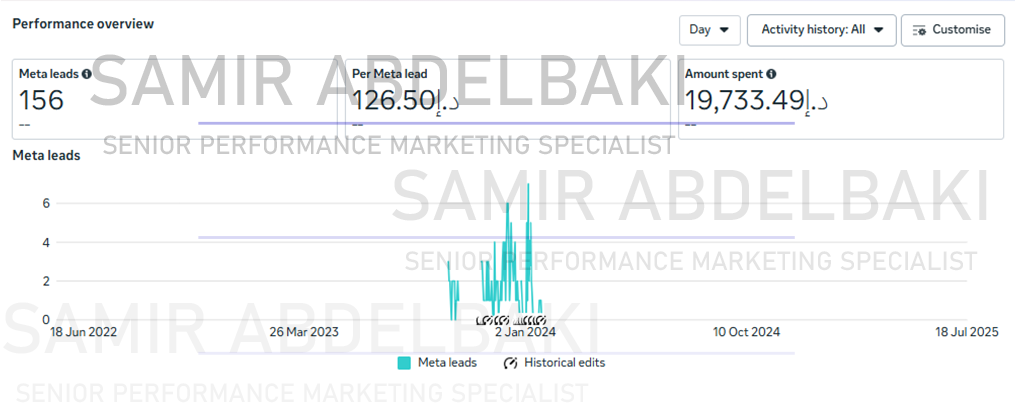Open the Day granularity dropdown
Image resolution: width=1015 pixels, height=413 pixels.
(709, 30)
